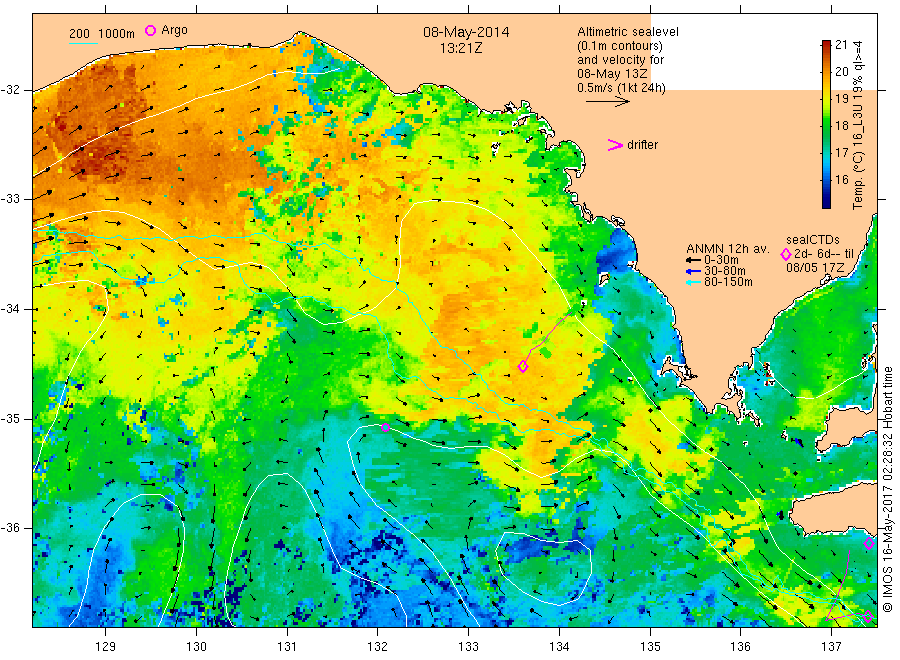Click the Argo float marker near 132E 35S
The height and width of the screenshot is (660, 900).
386,428
